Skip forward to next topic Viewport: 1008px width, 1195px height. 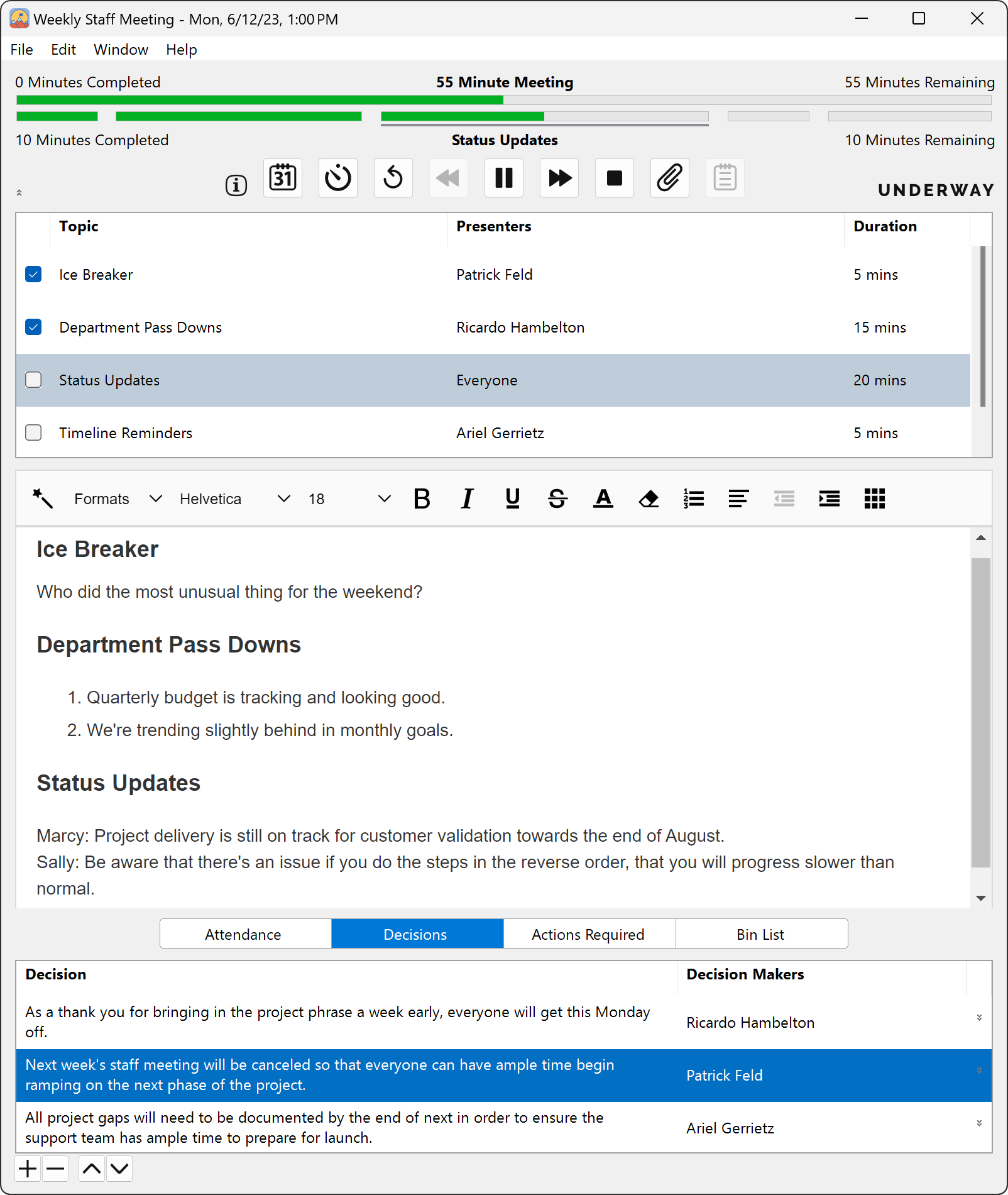(559, 179)
